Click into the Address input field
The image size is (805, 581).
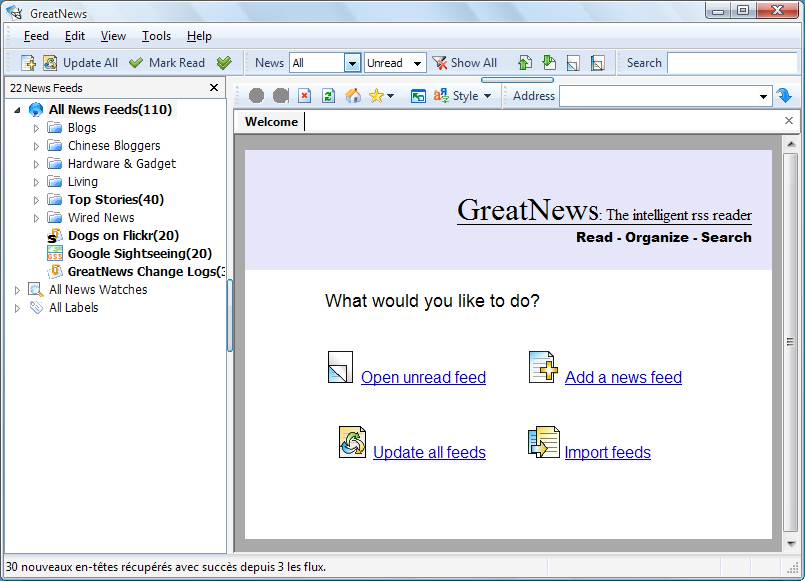[x=659, y=96]
